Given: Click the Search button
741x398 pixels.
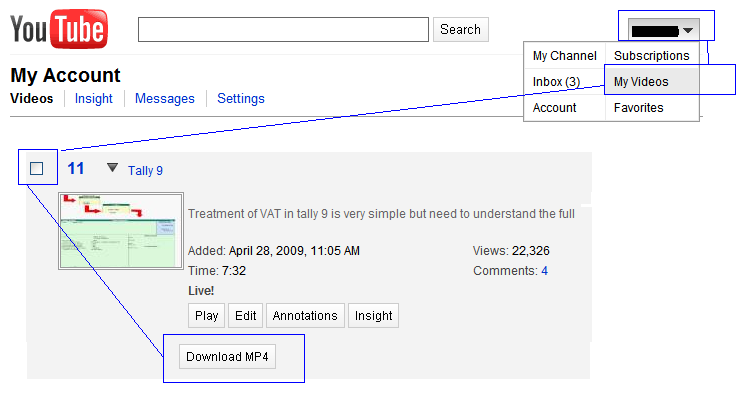Looking at the screenshot, I should pos(460,29).
